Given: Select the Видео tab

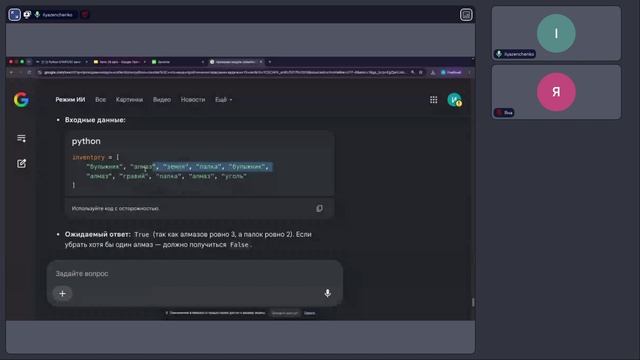Looking at the screenshot, I should pos(162,100).
